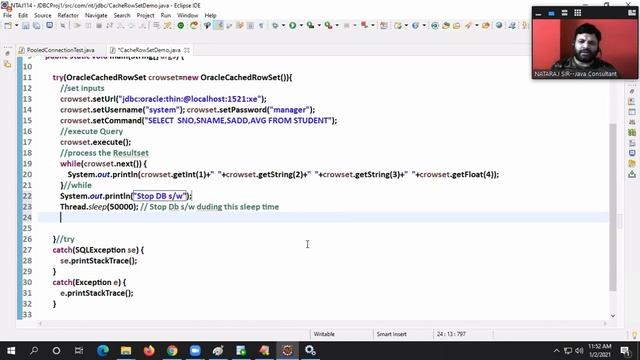Open Microsoft Edge from taskbar
The width and height of the screenshot is (640, 360).
tap(103, 351)
